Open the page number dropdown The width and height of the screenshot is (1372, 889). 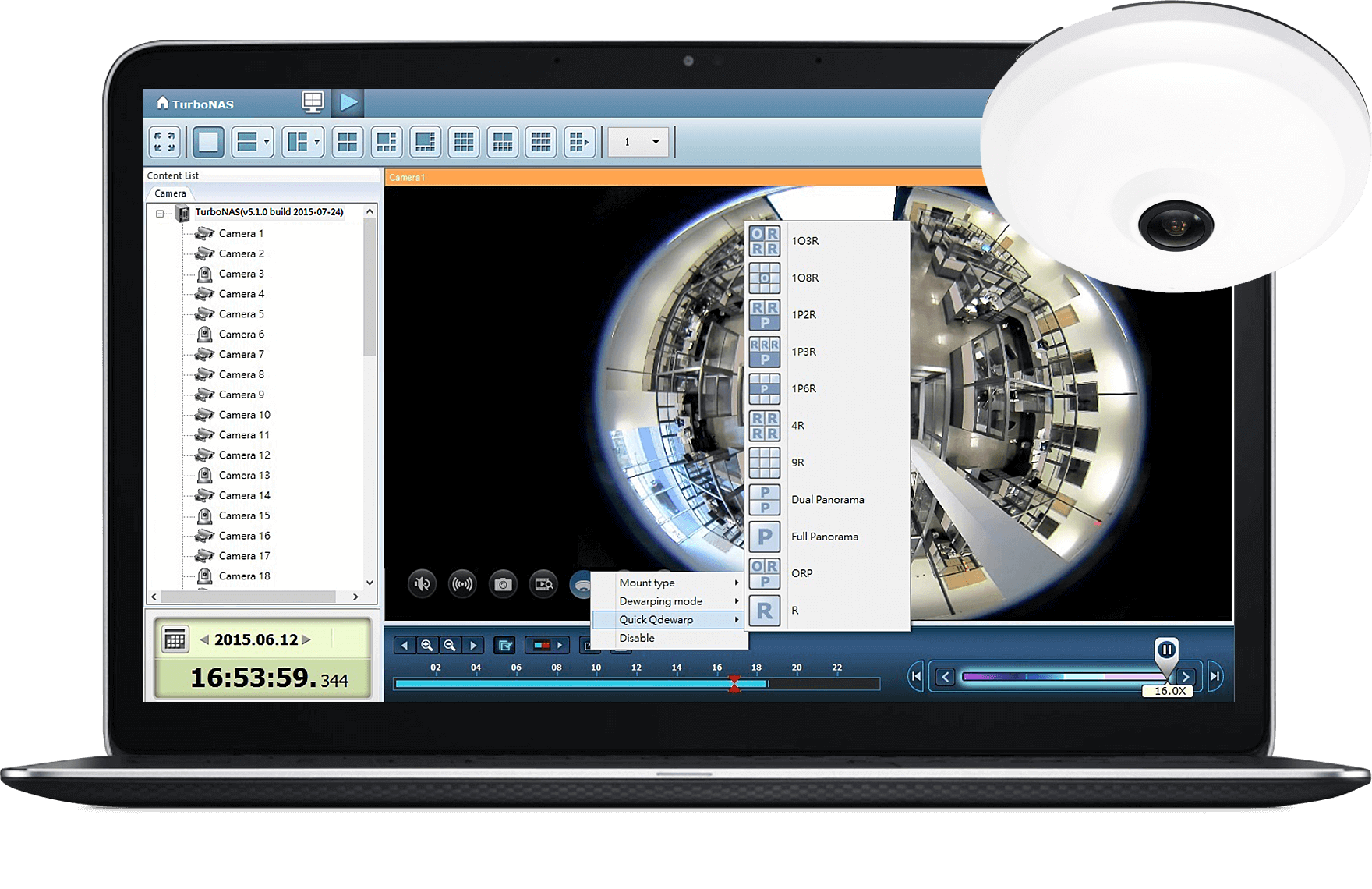click(655, 142)
